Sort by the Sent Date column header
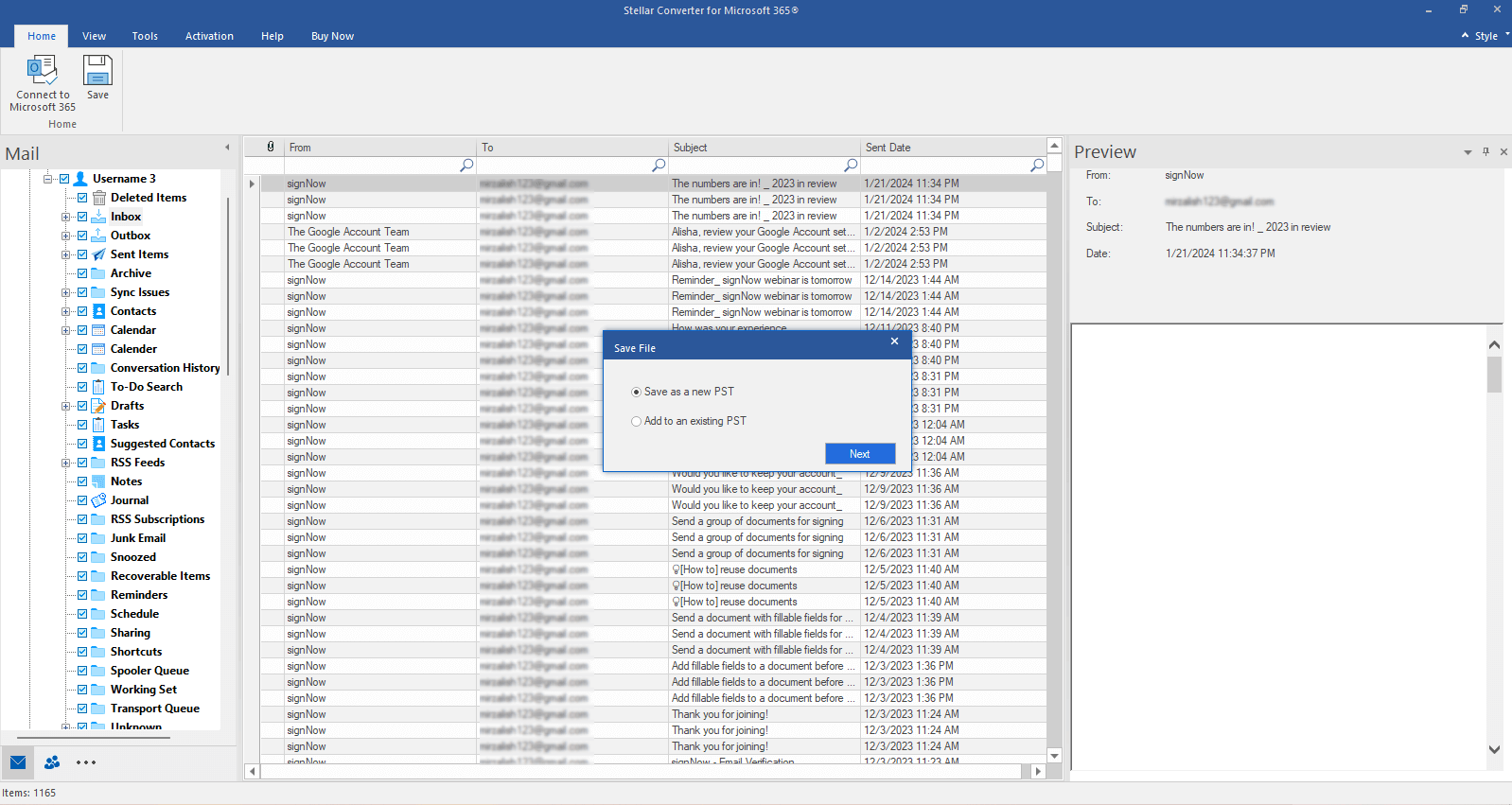Viewport: 1512px width, 805px height. click(954, 148)
